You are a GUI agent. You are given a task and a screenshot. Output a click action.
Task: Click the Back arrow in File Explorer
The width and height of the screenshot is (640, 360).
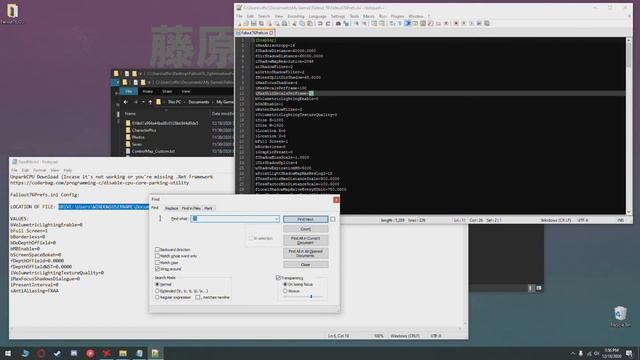click(x=126, y=102)
